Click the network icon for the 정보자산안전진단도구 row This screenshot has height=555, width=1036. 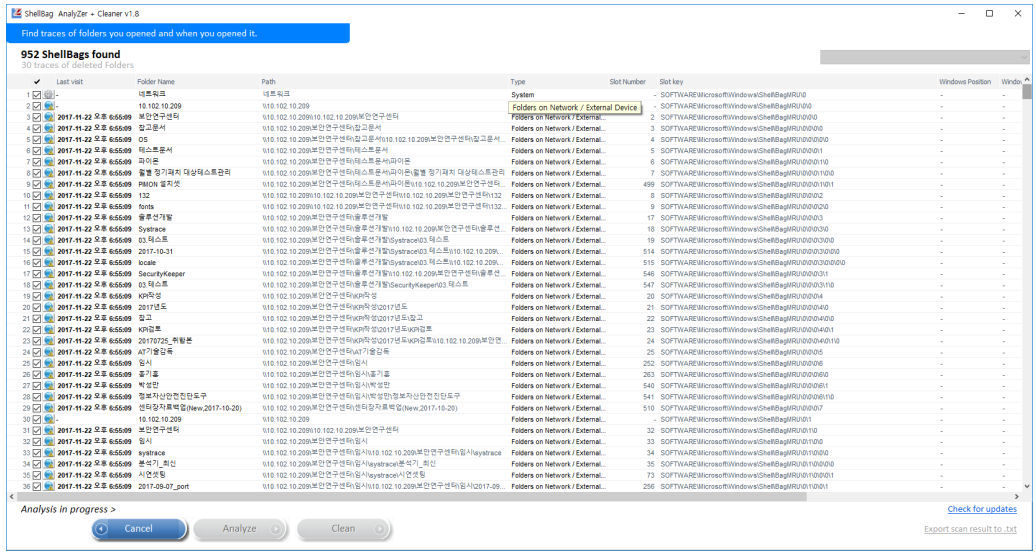pyautogui.click(x=48, y=396)
